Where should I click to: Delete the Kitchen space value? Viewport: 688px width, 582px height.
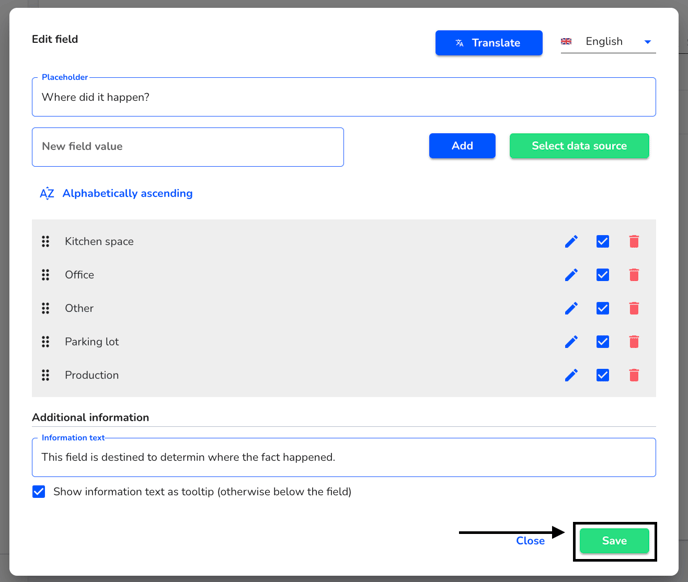pos(634,241)
